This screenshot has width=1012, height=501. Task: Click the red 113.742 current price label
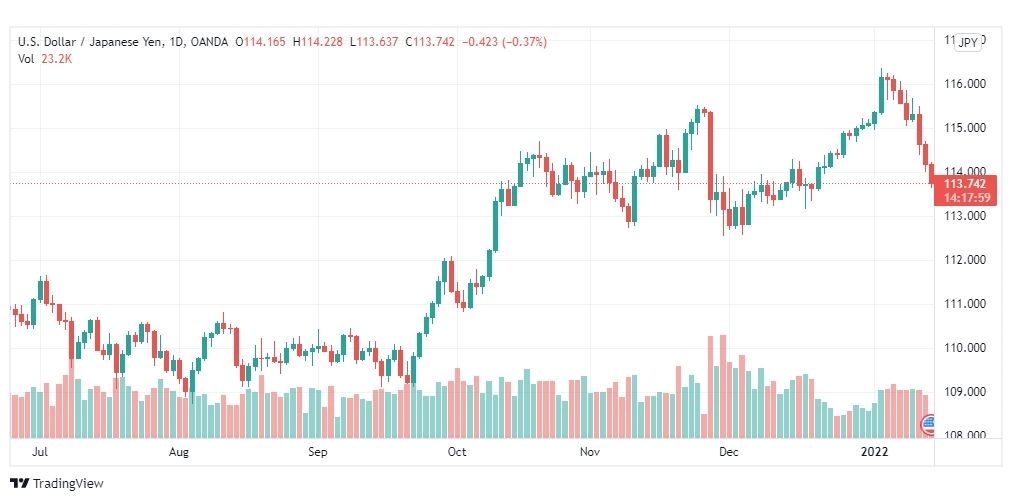(x=966, y=185)
